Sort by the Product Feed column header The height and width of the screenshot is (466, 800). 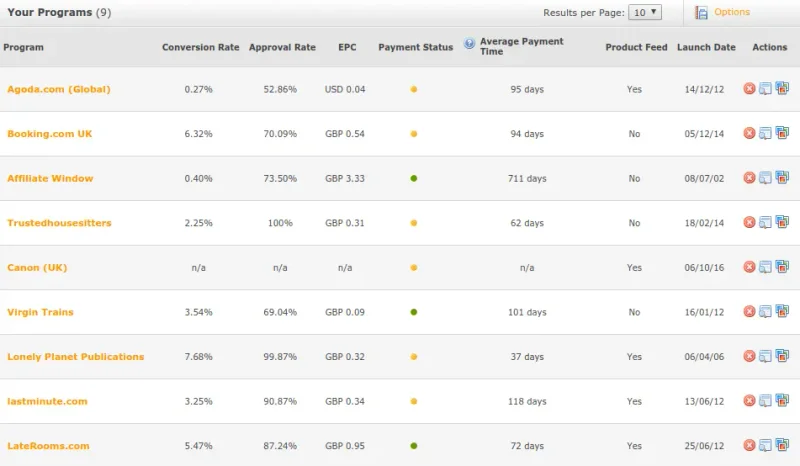coord(636,47)
